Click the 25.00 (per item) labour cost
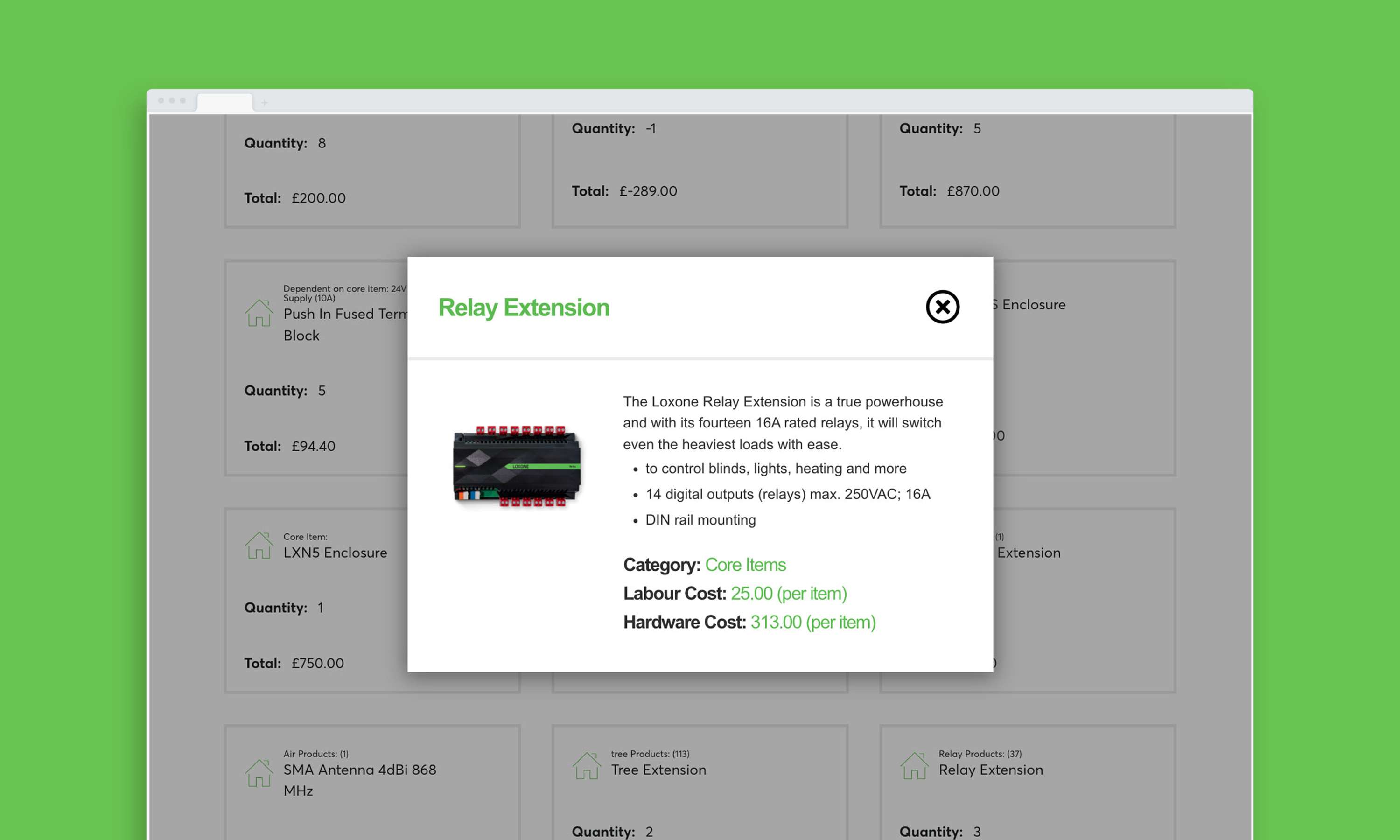 click(789, 593)
